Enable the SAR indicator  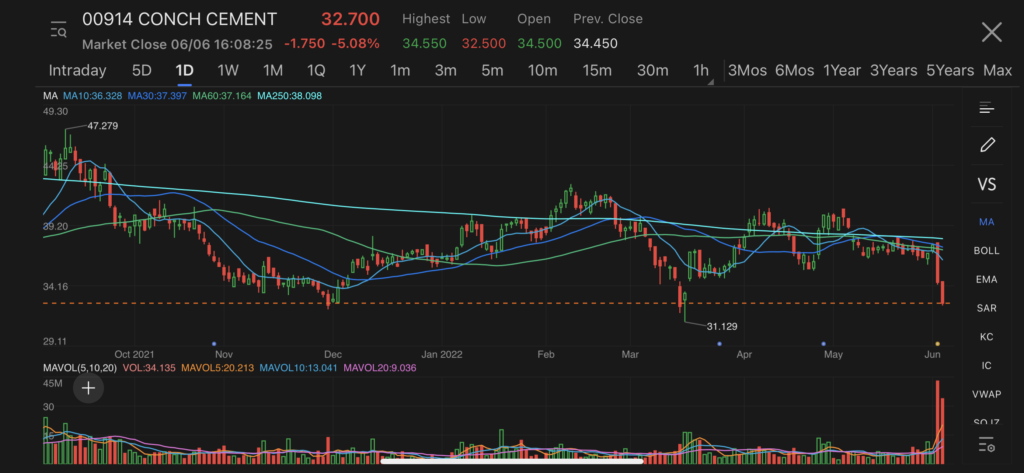click(986, 308)
